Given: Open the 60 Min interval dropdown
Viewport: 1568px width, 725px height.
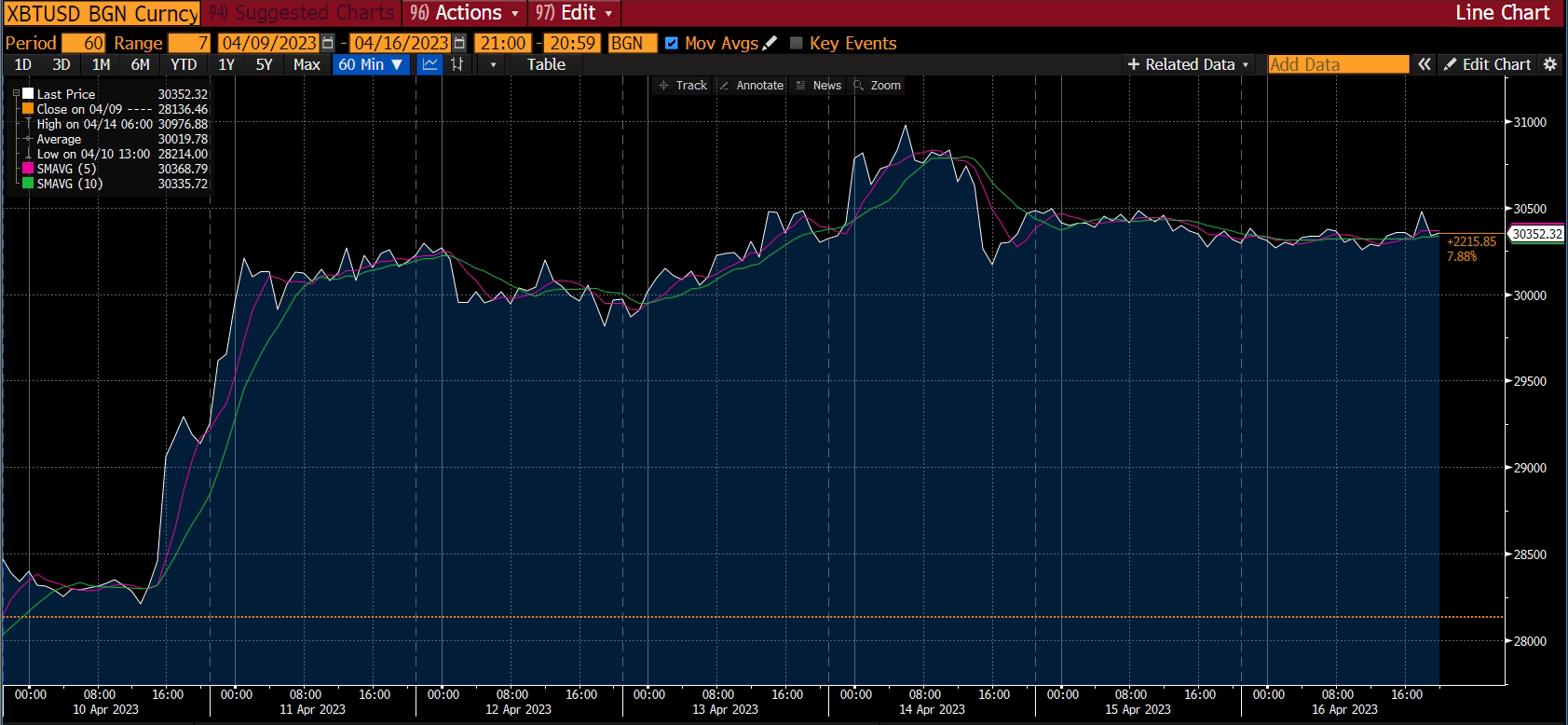Looking at the screenshot, I should (371, 64).
